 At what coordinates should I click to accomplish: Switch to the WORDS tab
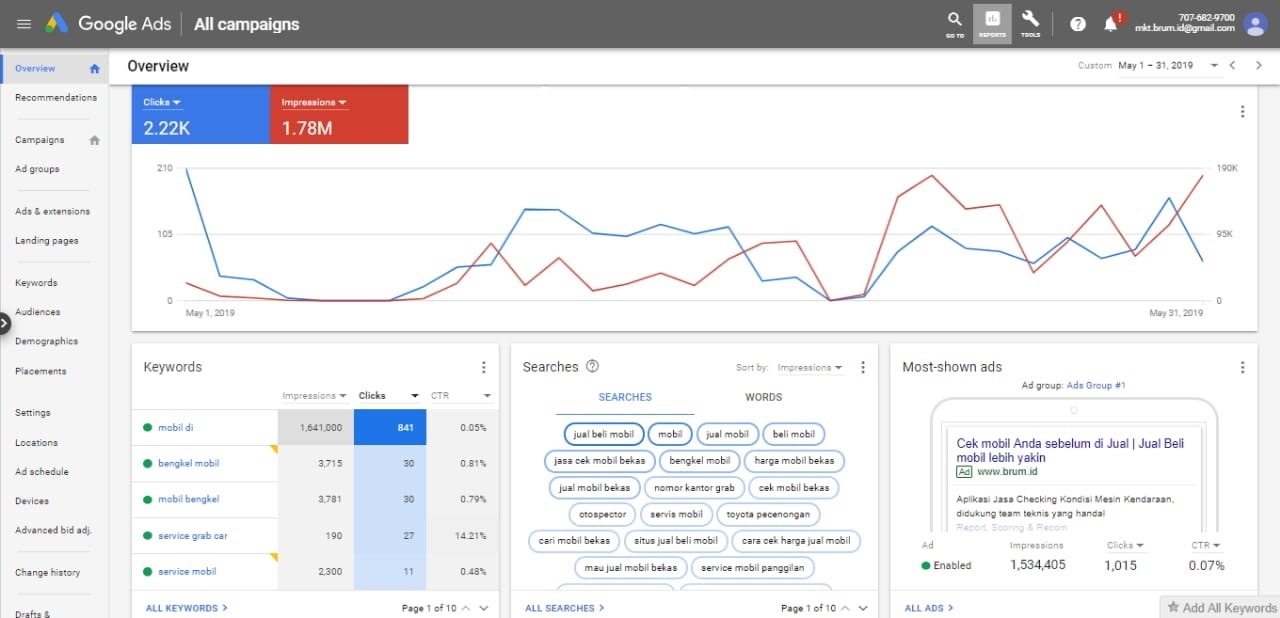pos(763,397)
